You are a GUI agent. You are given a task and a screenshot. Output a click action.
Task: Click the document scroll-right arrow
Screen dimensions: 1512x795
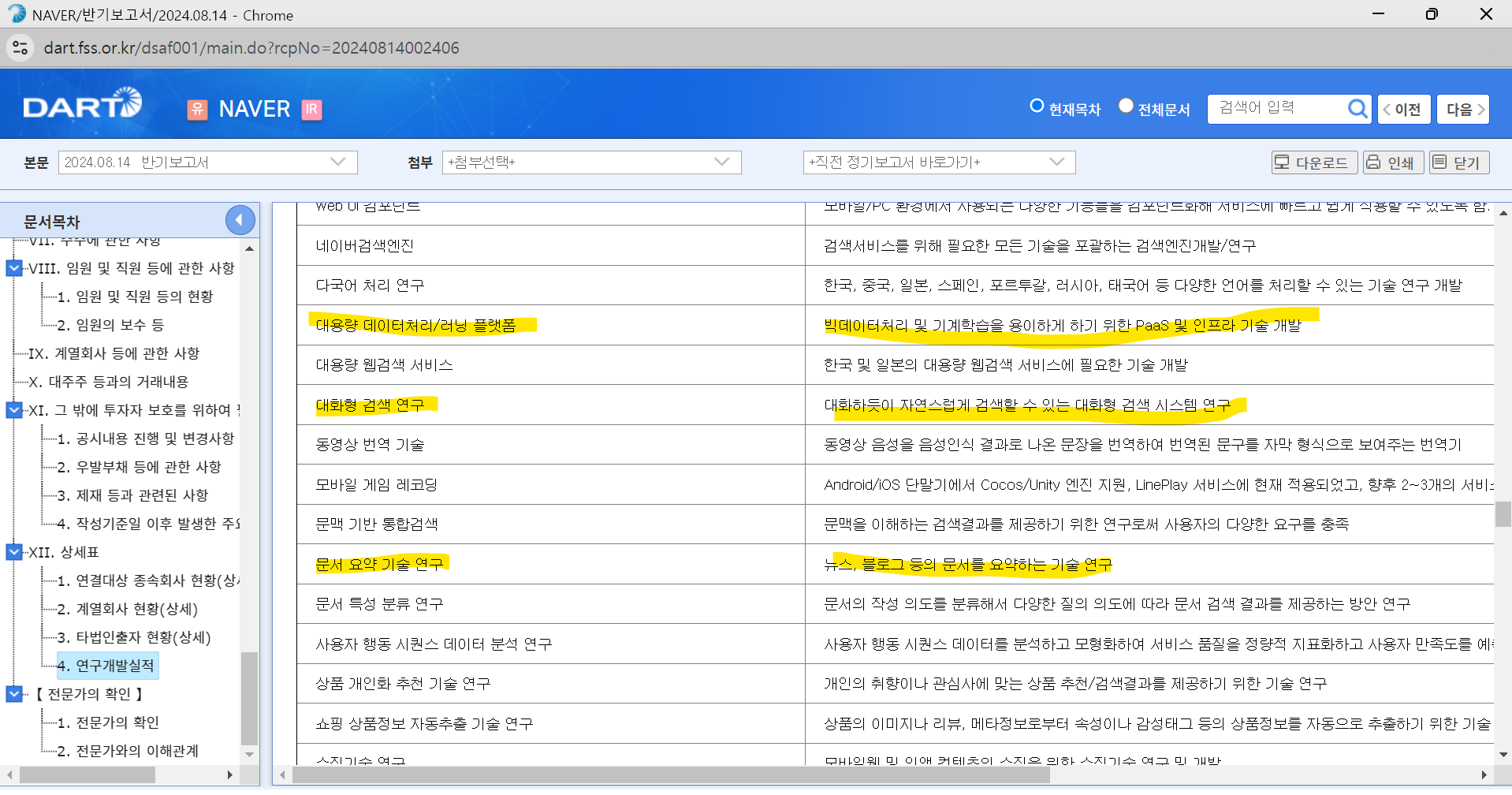[x=1484, y=775]
